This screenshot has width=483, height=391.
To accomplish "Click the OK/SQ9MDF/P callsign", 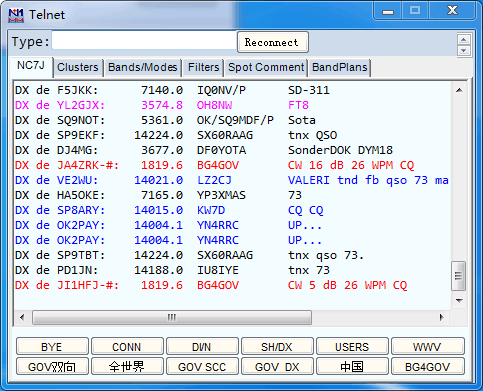I will pyautogui.click(x=235, y=120).
